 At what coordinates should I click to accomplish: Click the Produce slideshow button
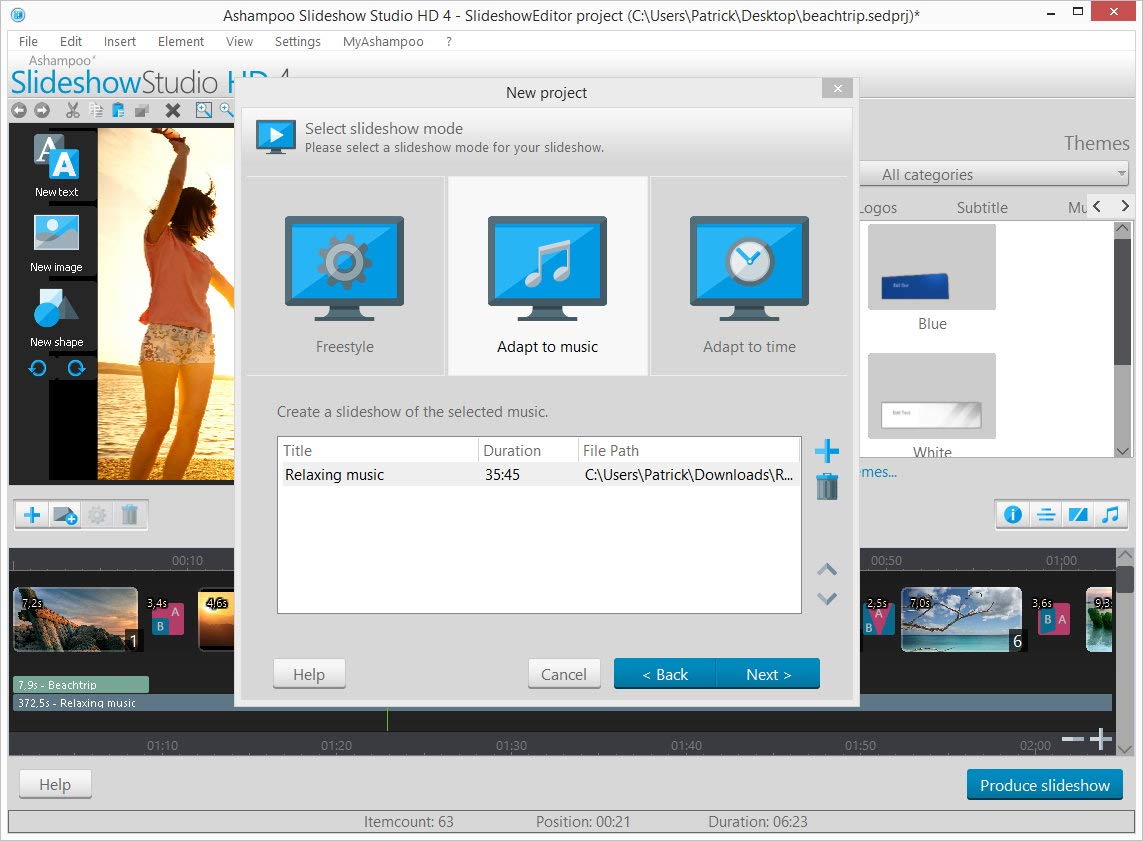[x=1044, y=785]
